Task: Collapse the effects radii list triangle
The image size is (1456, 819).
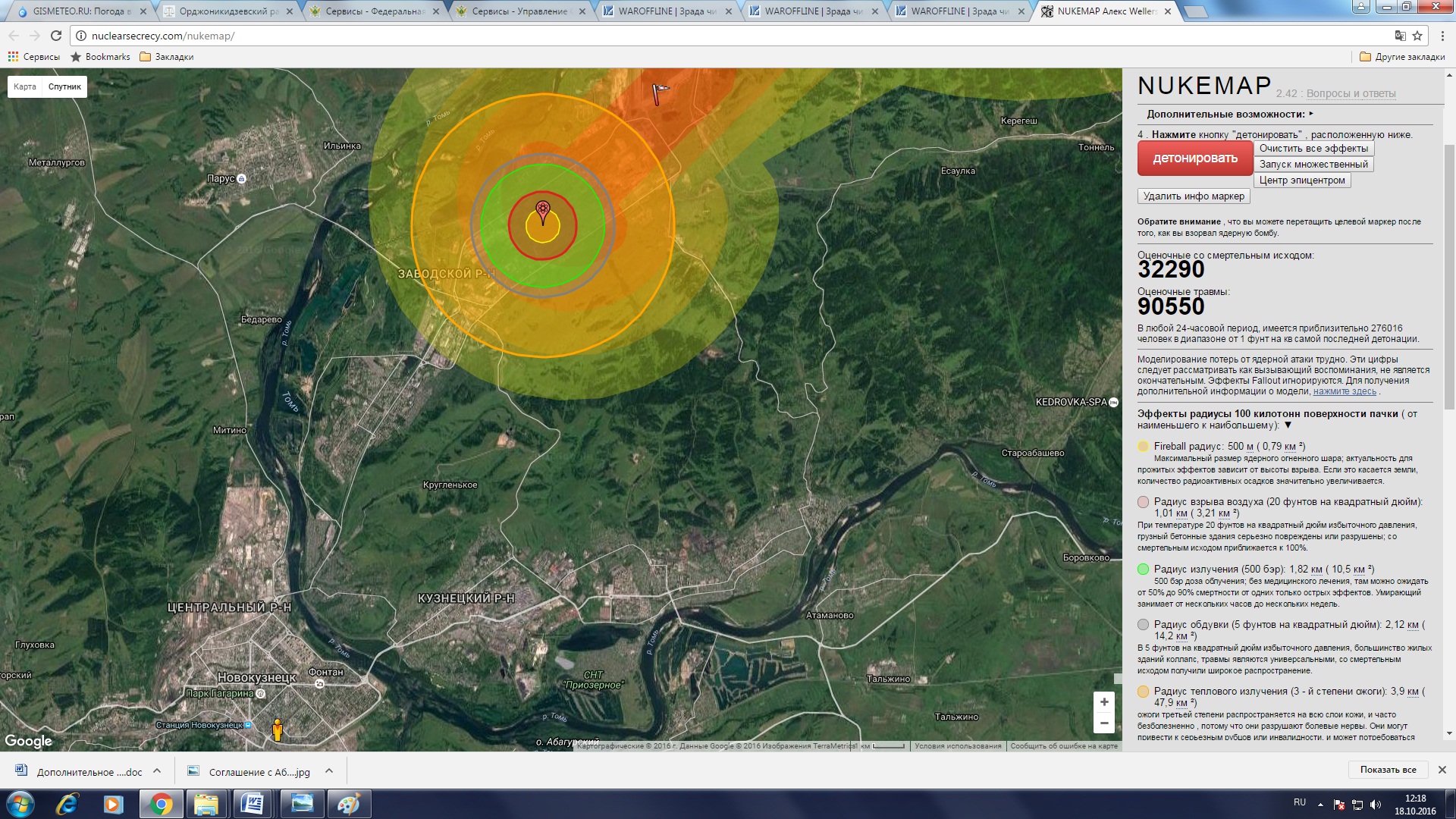Action: pos(1288,425)
